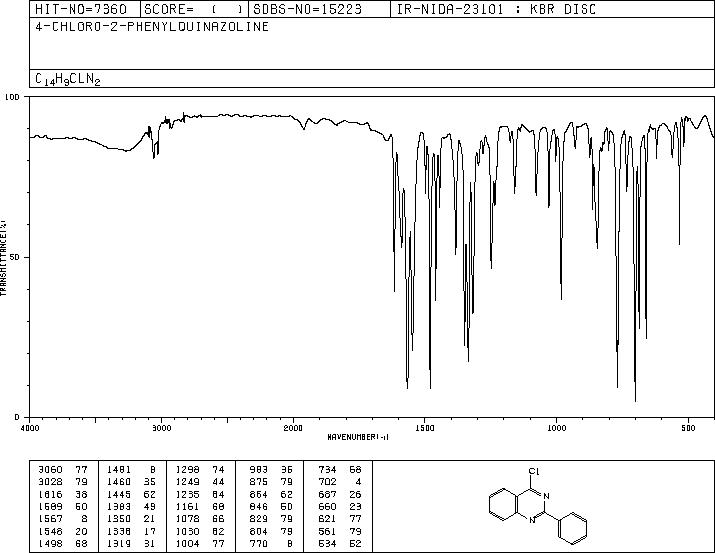
Task: Click the C14H9ClN2 molecular formula
Action: click(x=67, y=79)
